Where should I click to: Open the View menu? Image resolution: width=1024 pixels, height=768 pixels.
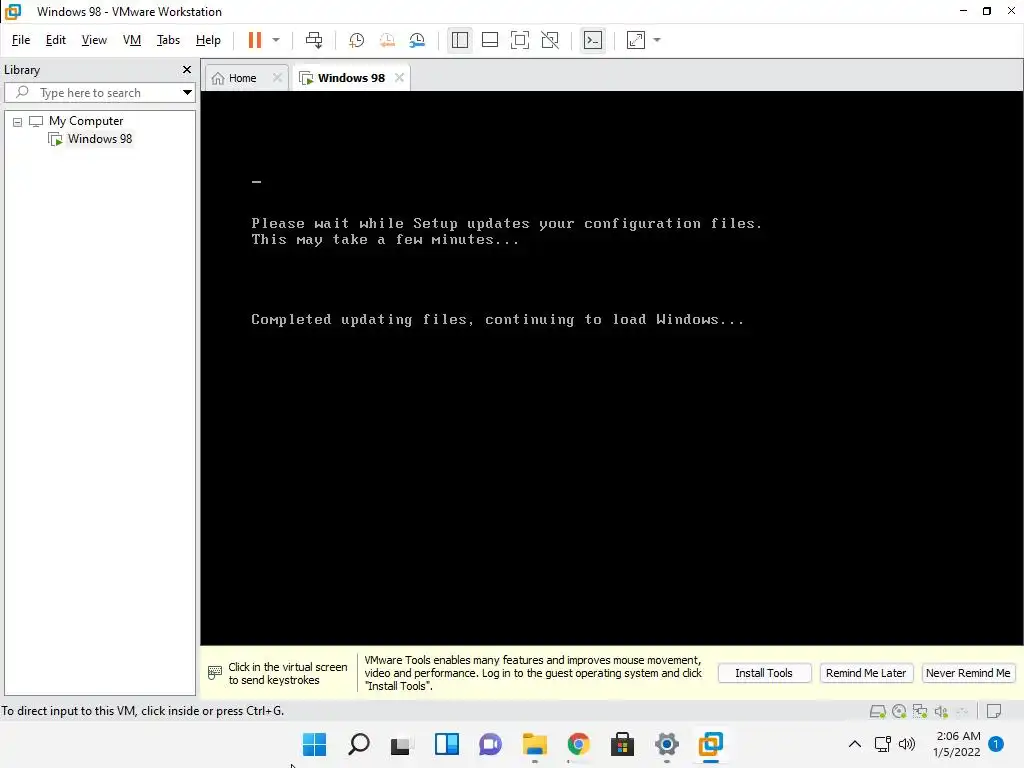[x=94, y=40]
